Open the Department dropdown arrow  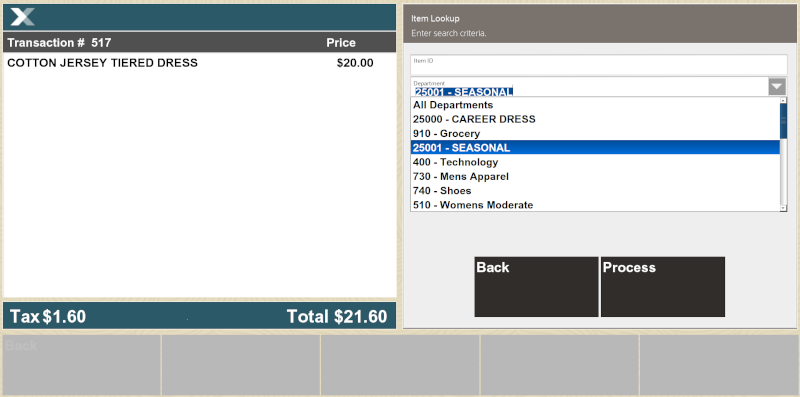point(777,87)
